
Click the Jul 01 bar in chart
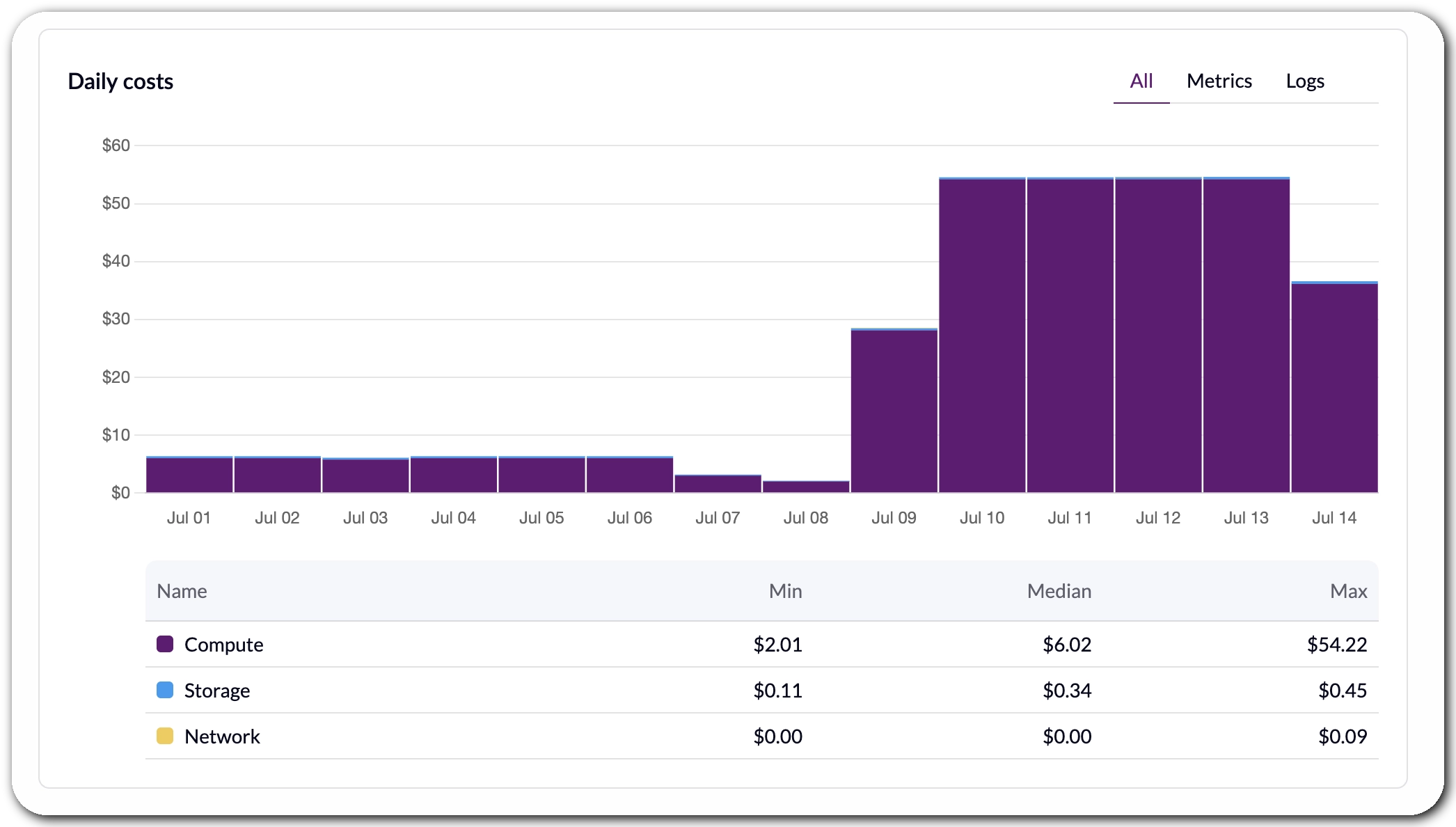click(x=189, y=475)
